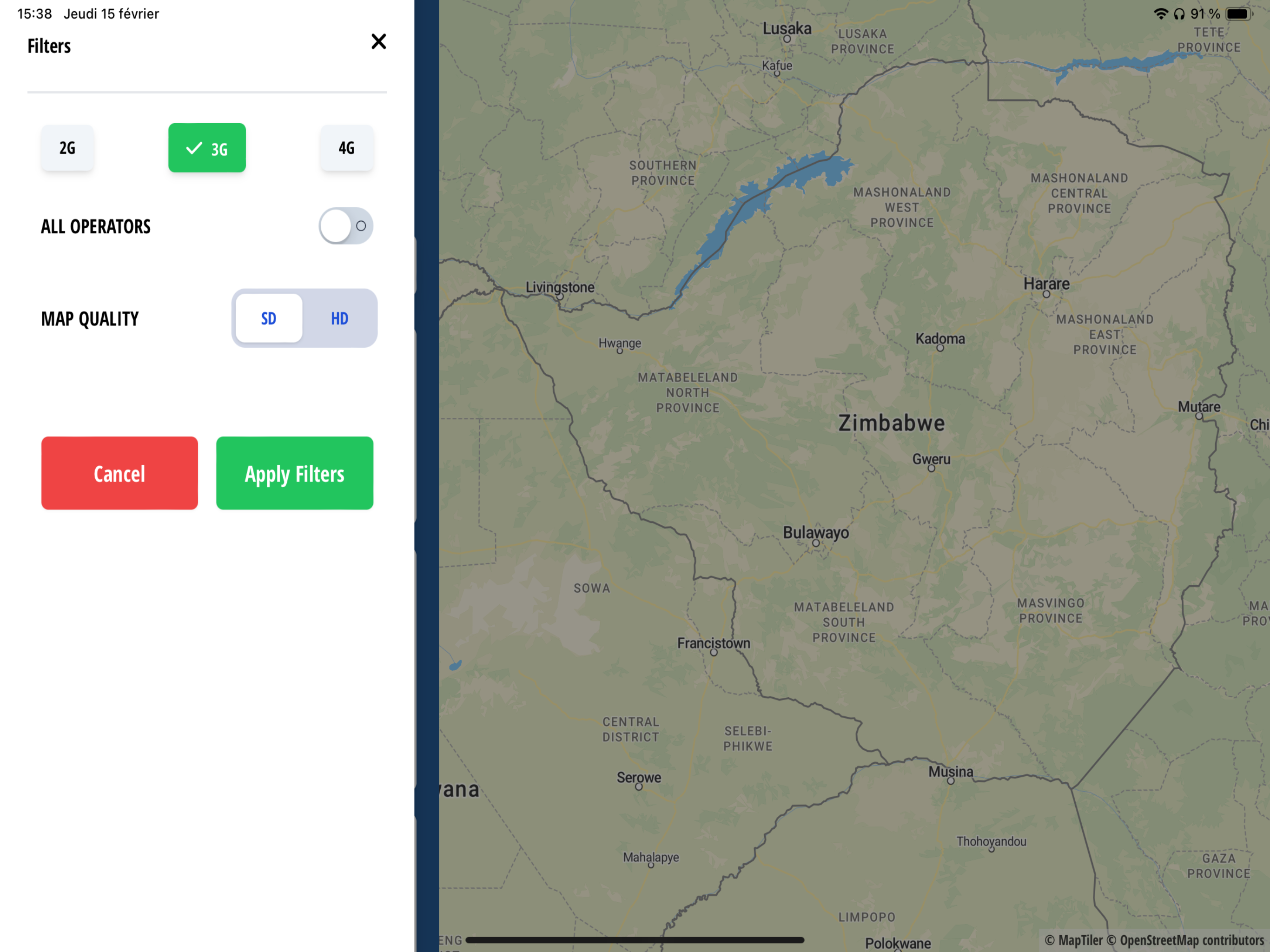Select the 2G network filter
Screen dimensions: 1270x952
[67, 148]
